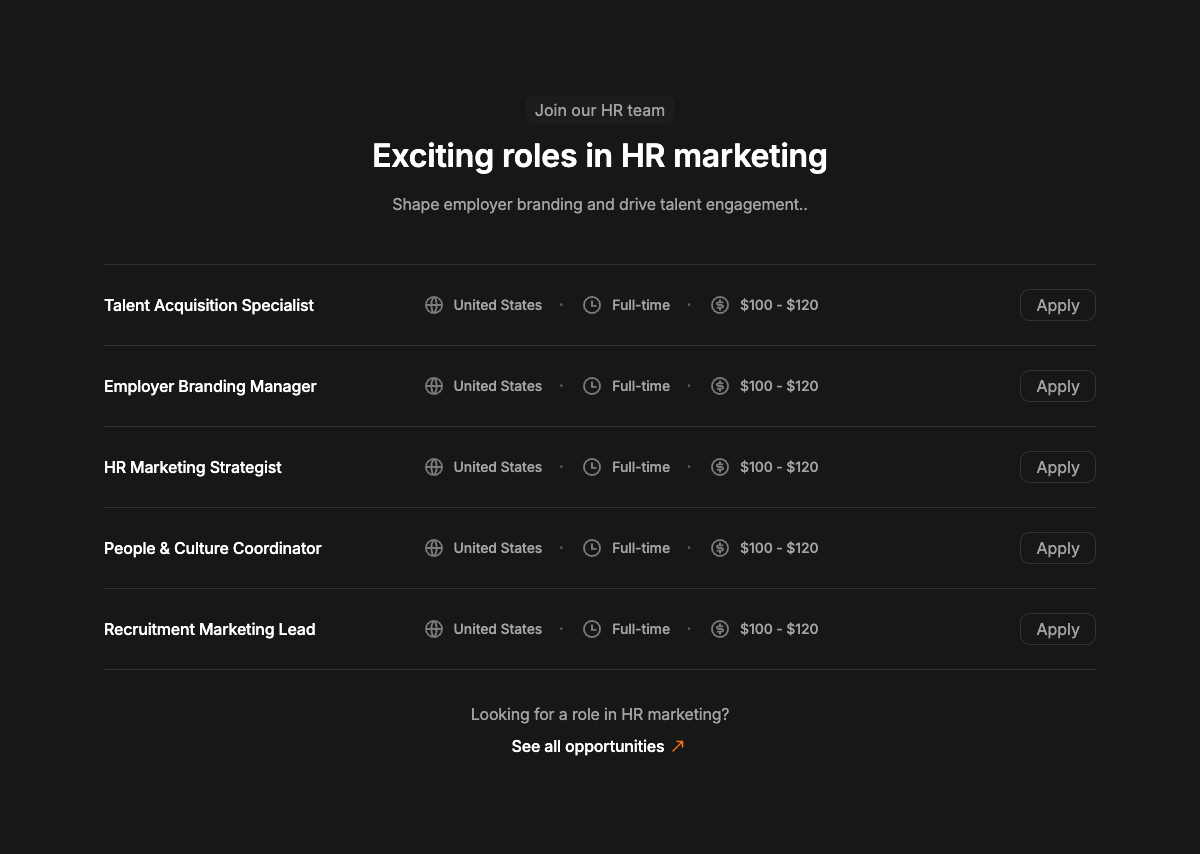
Task: Click globe icon in People & Culture Coordinator row
Action: click(434, 548)
